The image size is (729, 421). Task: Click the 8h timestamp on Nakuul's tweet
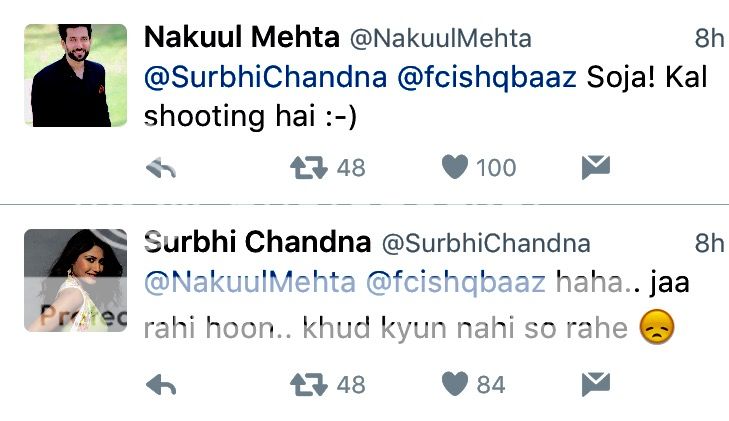coord(708,38)
